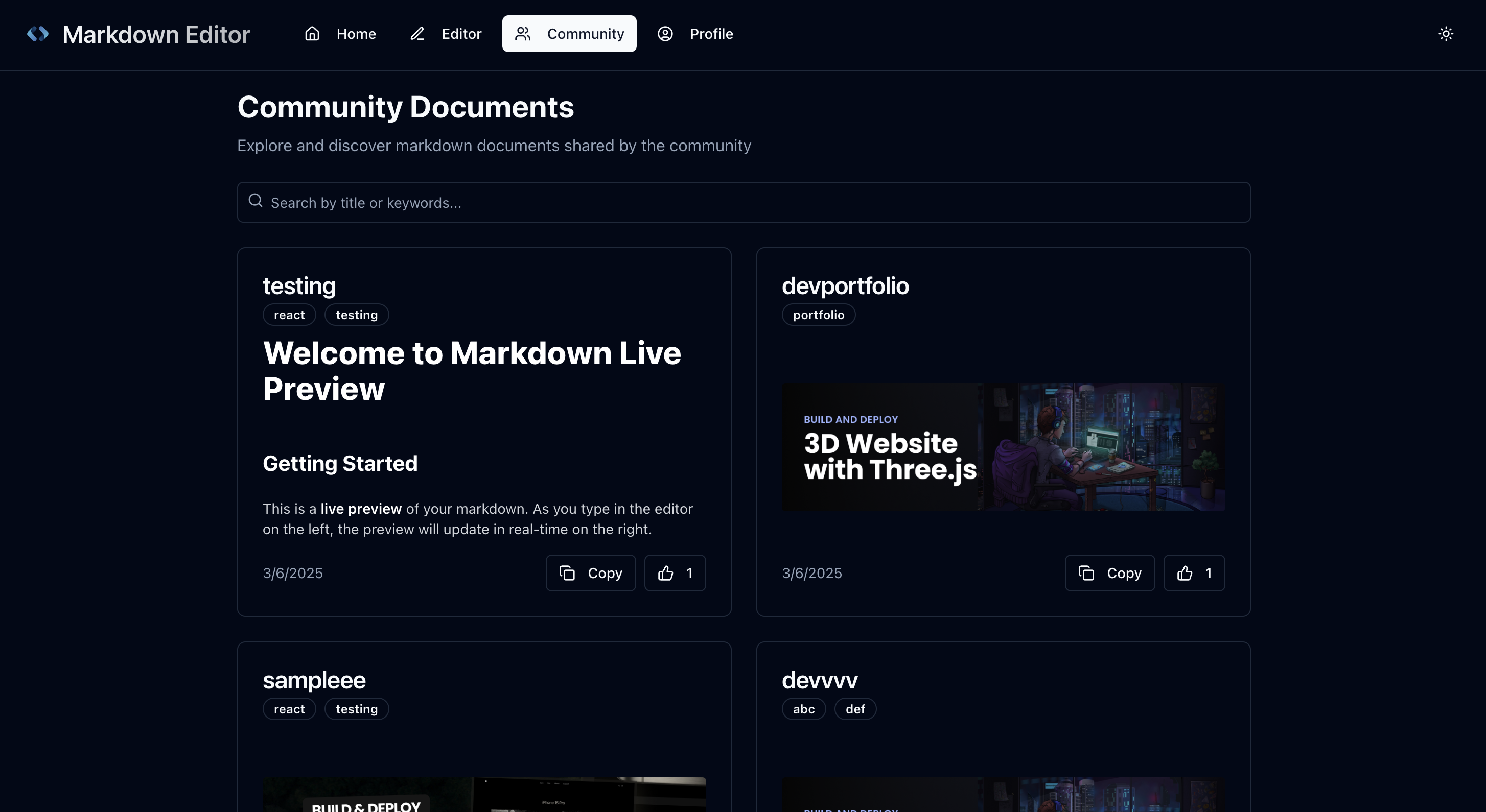The height and width of the screenshot is (812, 1486).
Task: Open the devvvv document title
Action: tap(820, 681)
